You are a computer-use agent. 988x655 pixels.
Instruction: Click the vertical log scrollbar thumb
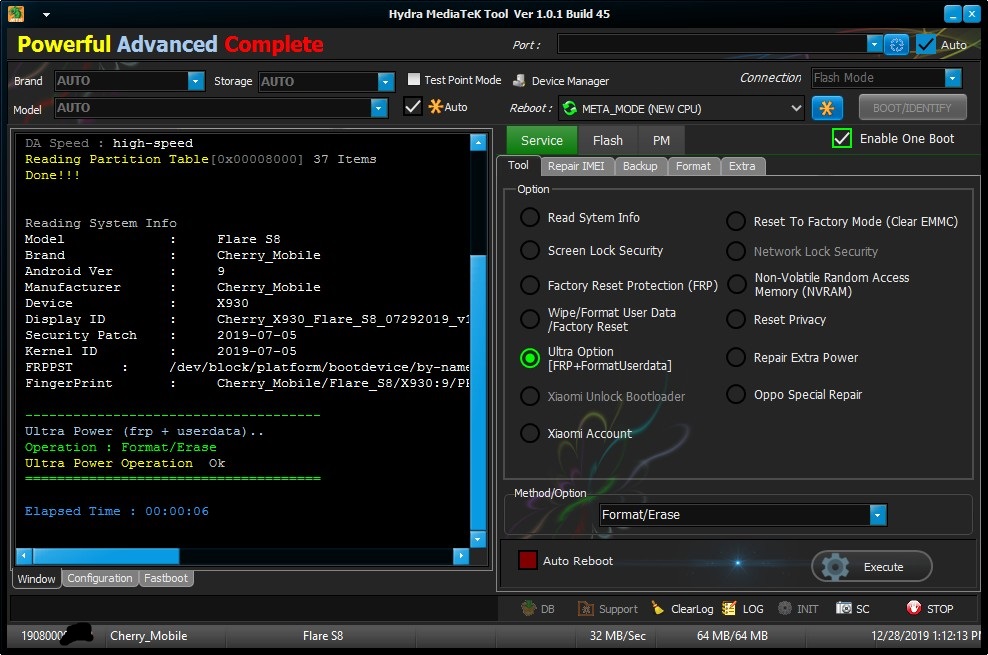tap(478, 392)
